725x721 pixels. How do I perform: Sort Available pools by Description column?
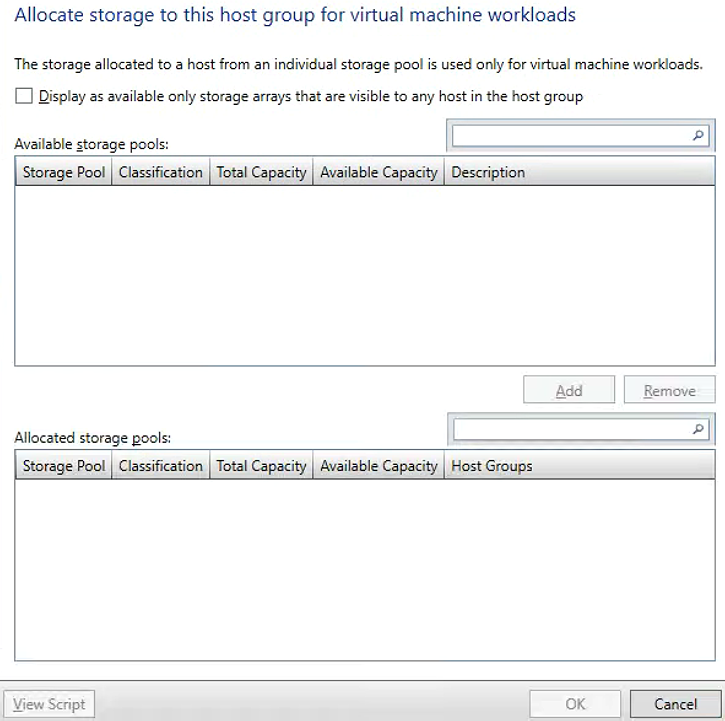point(580,172)
